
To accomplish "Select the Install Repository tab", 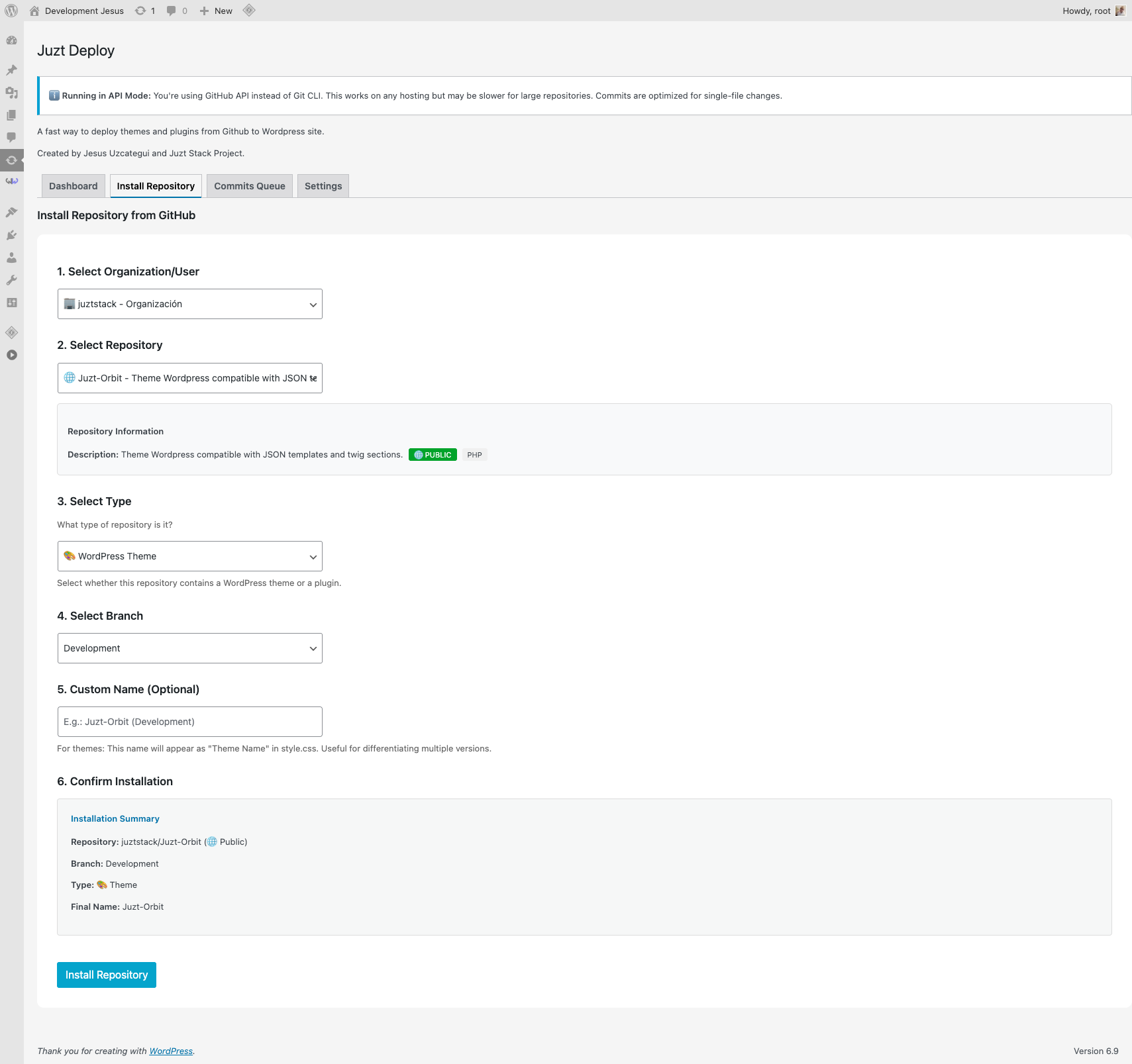I will pos(156,186).
